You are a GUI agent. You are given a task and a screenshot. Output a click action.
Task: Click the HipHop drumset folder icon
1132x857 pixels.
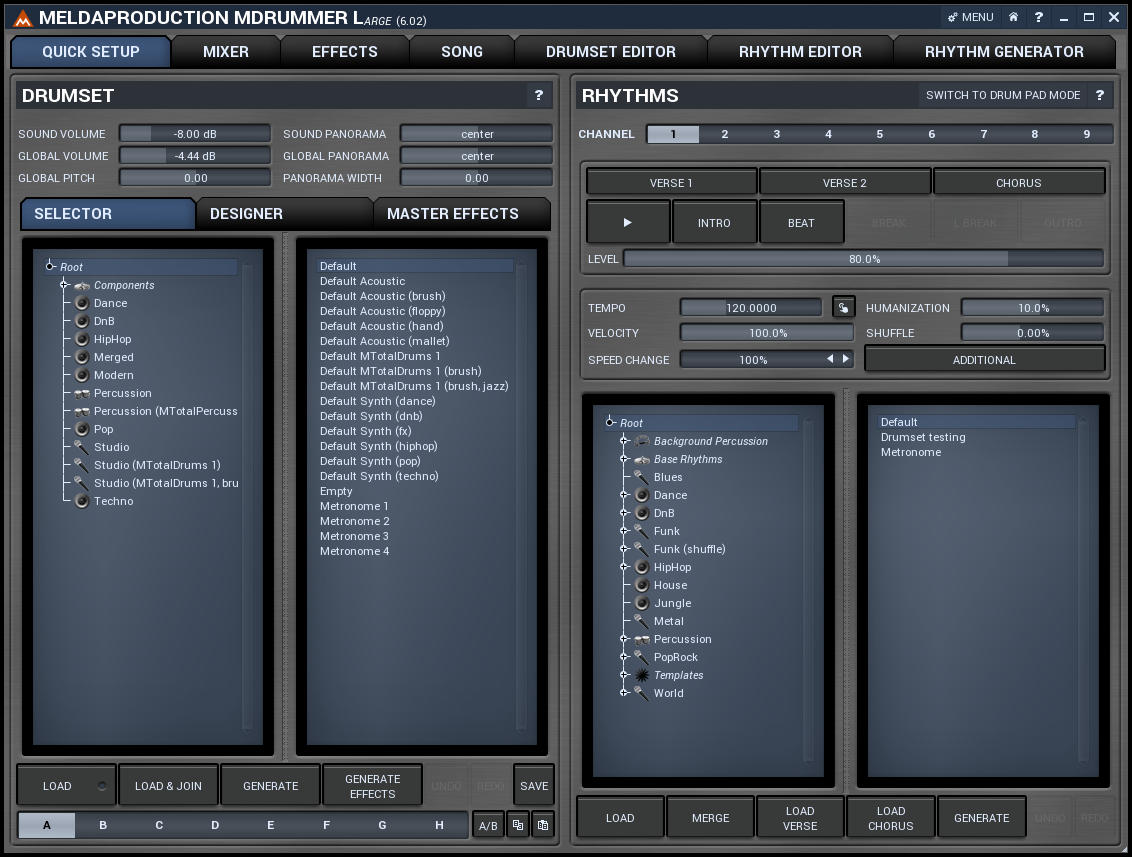[82, 339]
